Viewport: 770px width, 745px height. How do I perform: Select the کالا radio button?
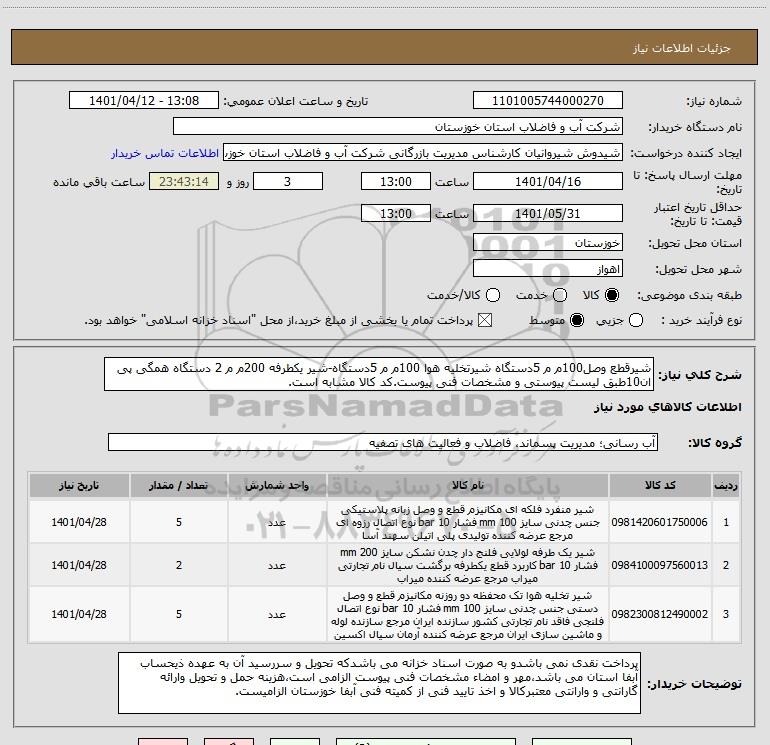[x=612, y=295]
